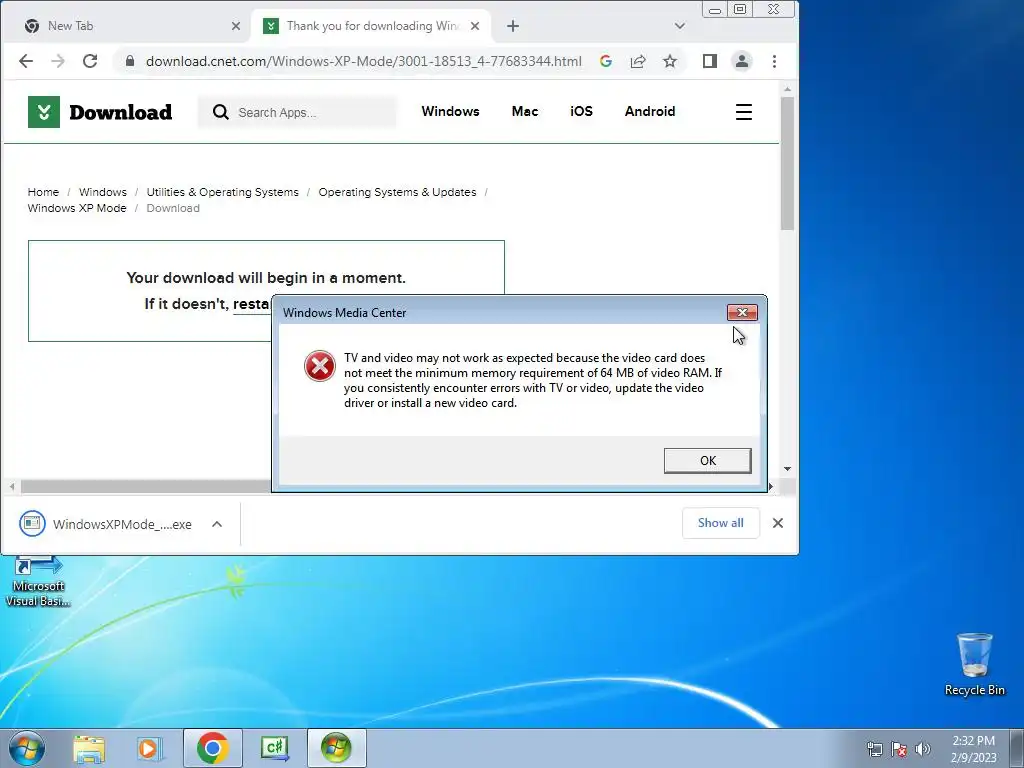Close the downloads bar
This screenshot has height=768, width=1024.
pyautogui.click(x=777, y=523)
